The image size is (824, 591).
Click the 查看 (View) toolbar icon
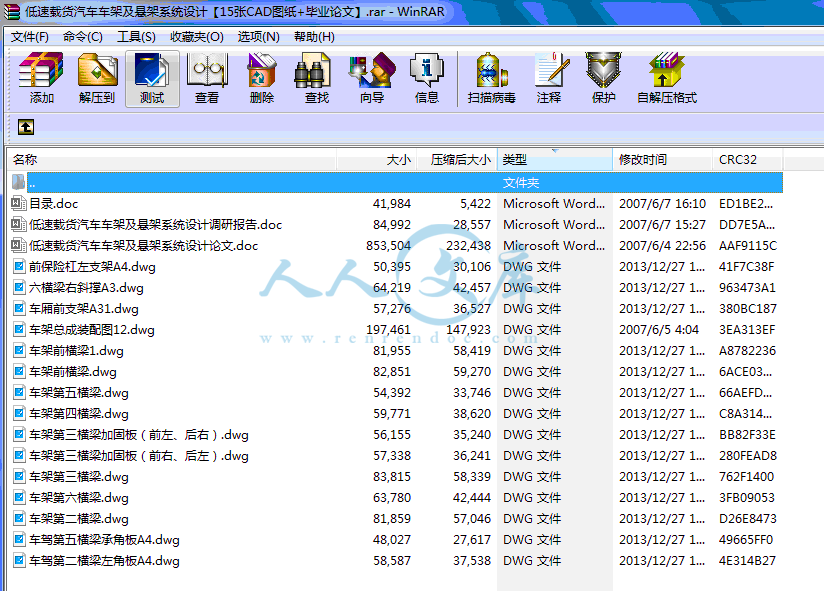coord(207,70)
